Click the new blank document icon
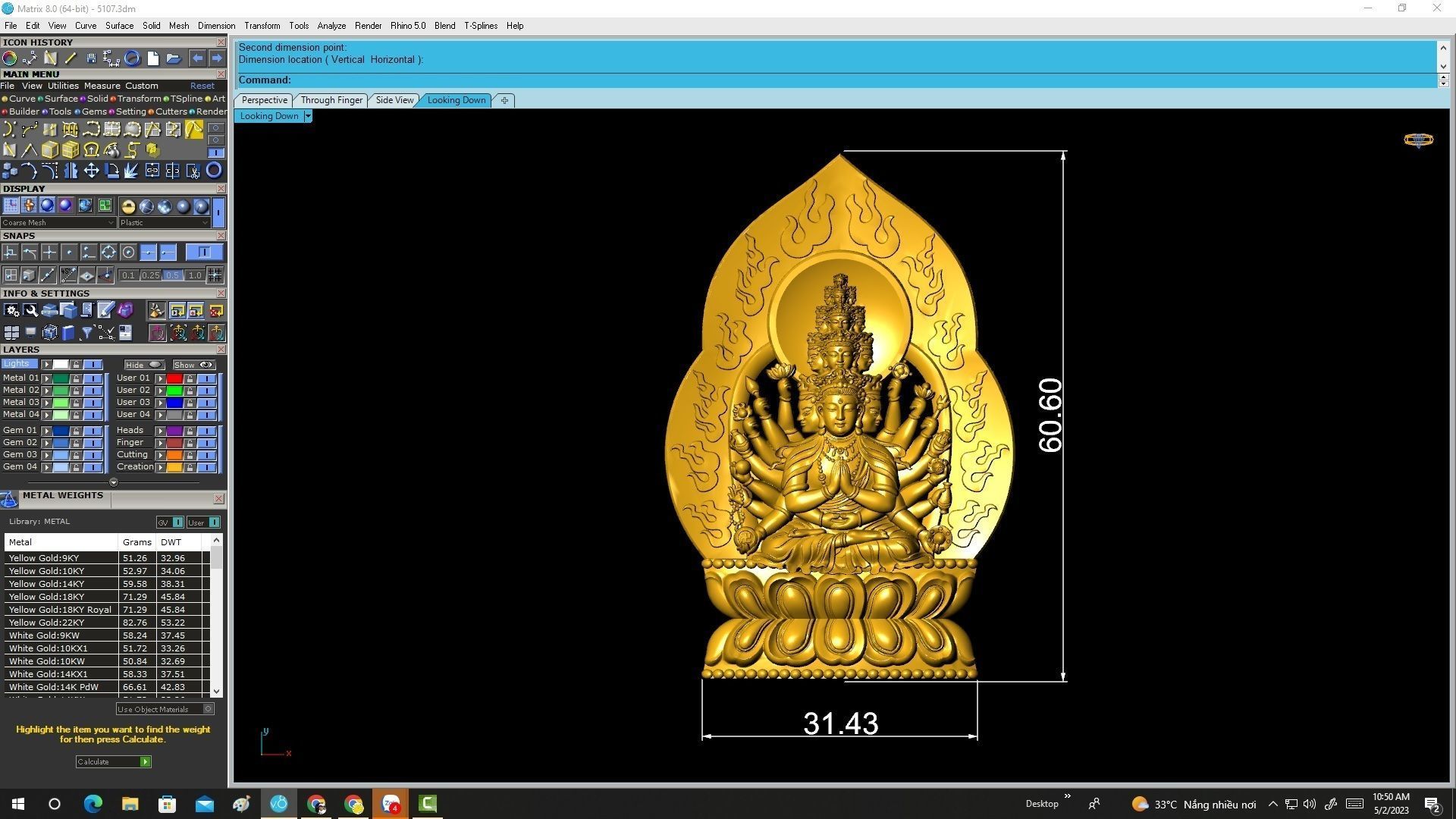 click(152, 58)
